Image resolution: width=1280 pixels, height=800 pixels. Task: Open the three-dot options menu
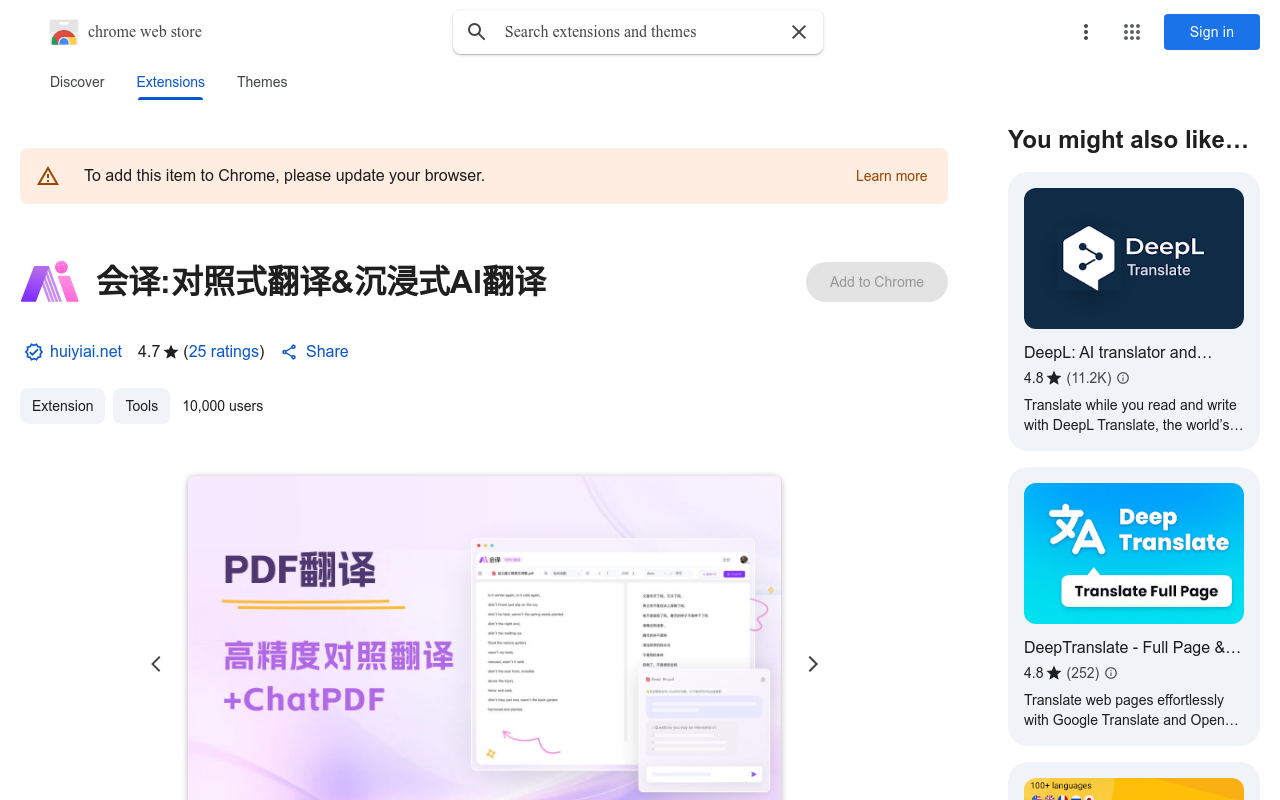click(1086, 31)
